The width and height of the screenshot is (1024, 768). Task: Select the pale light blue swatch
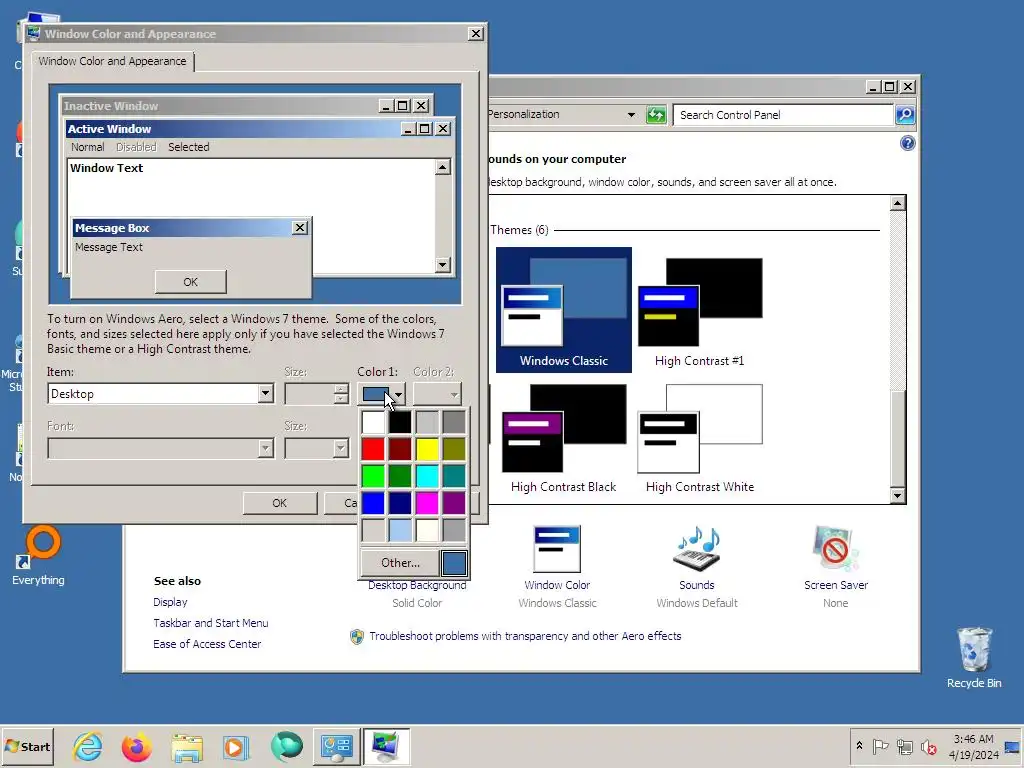pyautogui.click(x=400, y=530)
